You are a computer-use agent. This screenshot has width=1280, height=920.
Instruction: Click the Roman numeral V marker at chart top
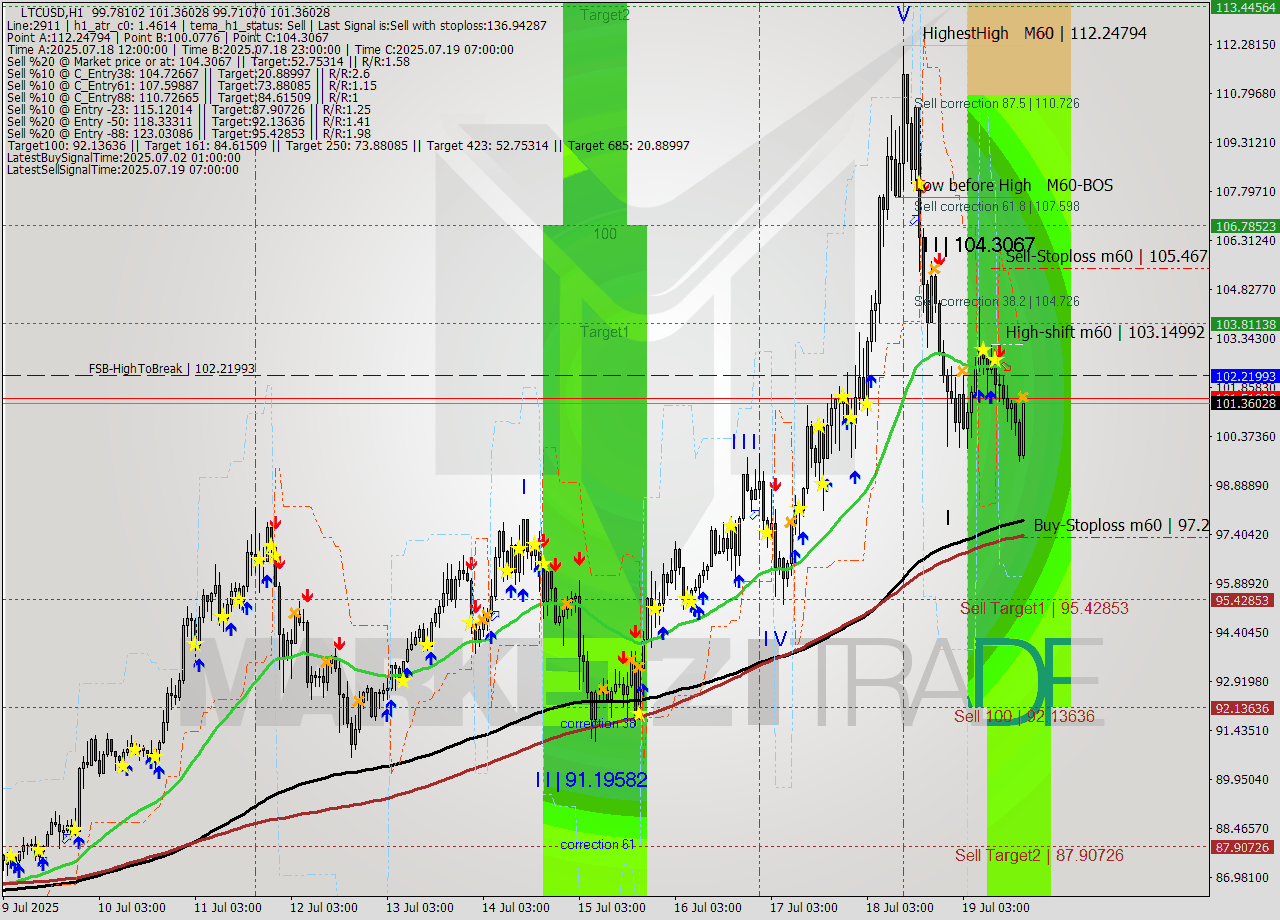[905, 15]
